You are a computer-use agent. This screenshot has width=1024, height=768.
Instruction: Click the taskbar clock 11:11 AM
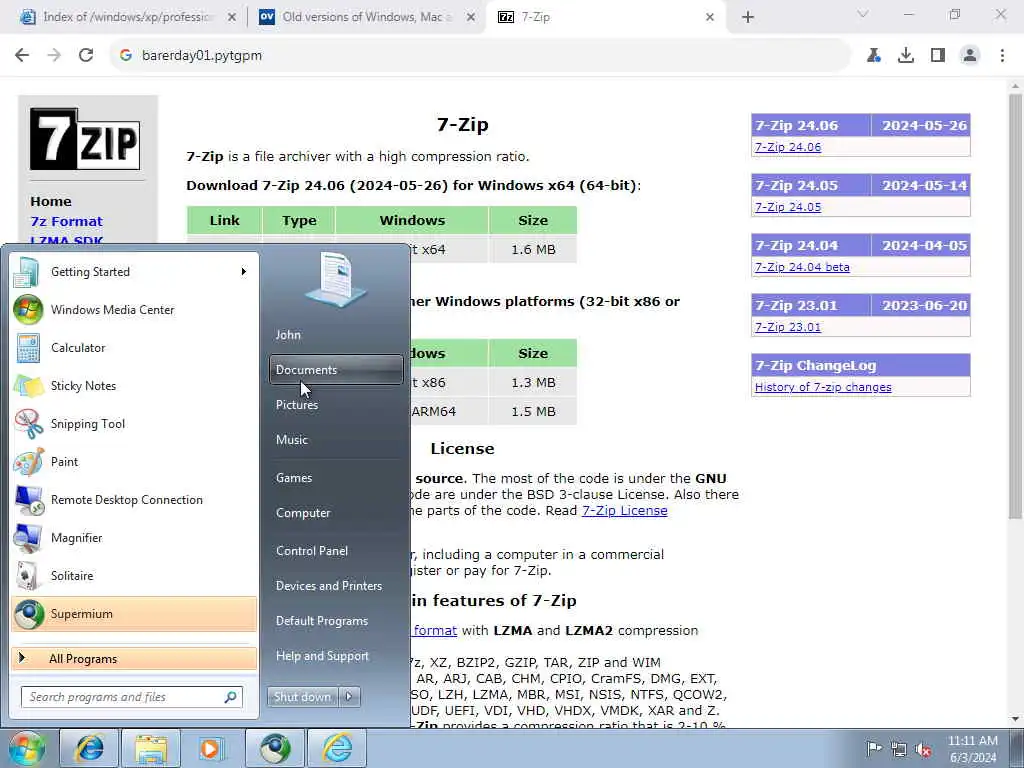(x=972, y=741)
